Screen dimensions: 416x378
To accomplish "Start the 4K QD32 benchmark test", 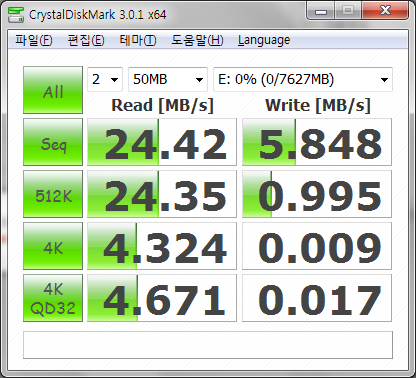I will point(53,298).
